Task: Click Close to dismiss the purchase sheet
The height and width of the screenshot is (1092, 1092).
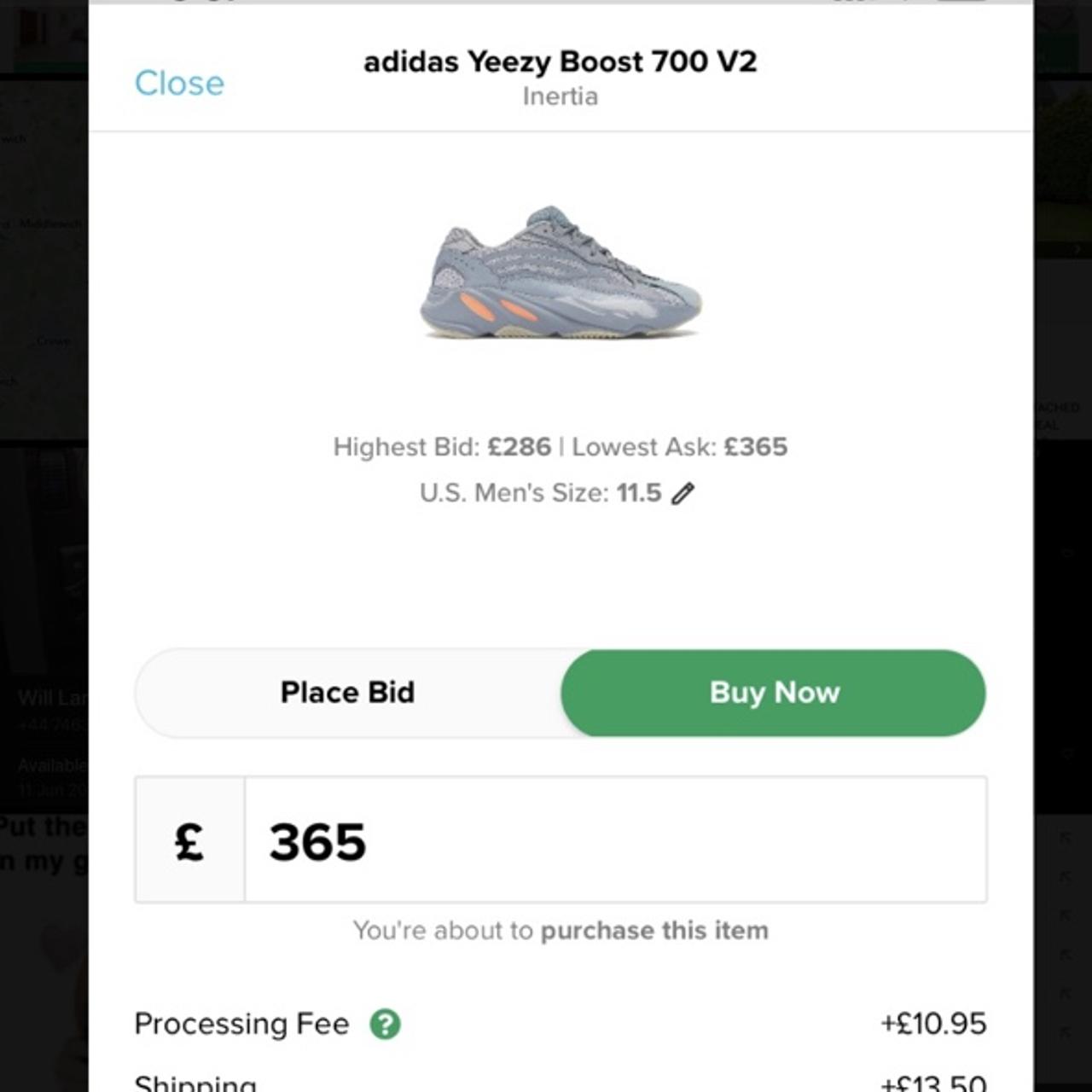Action: [178, 83]
